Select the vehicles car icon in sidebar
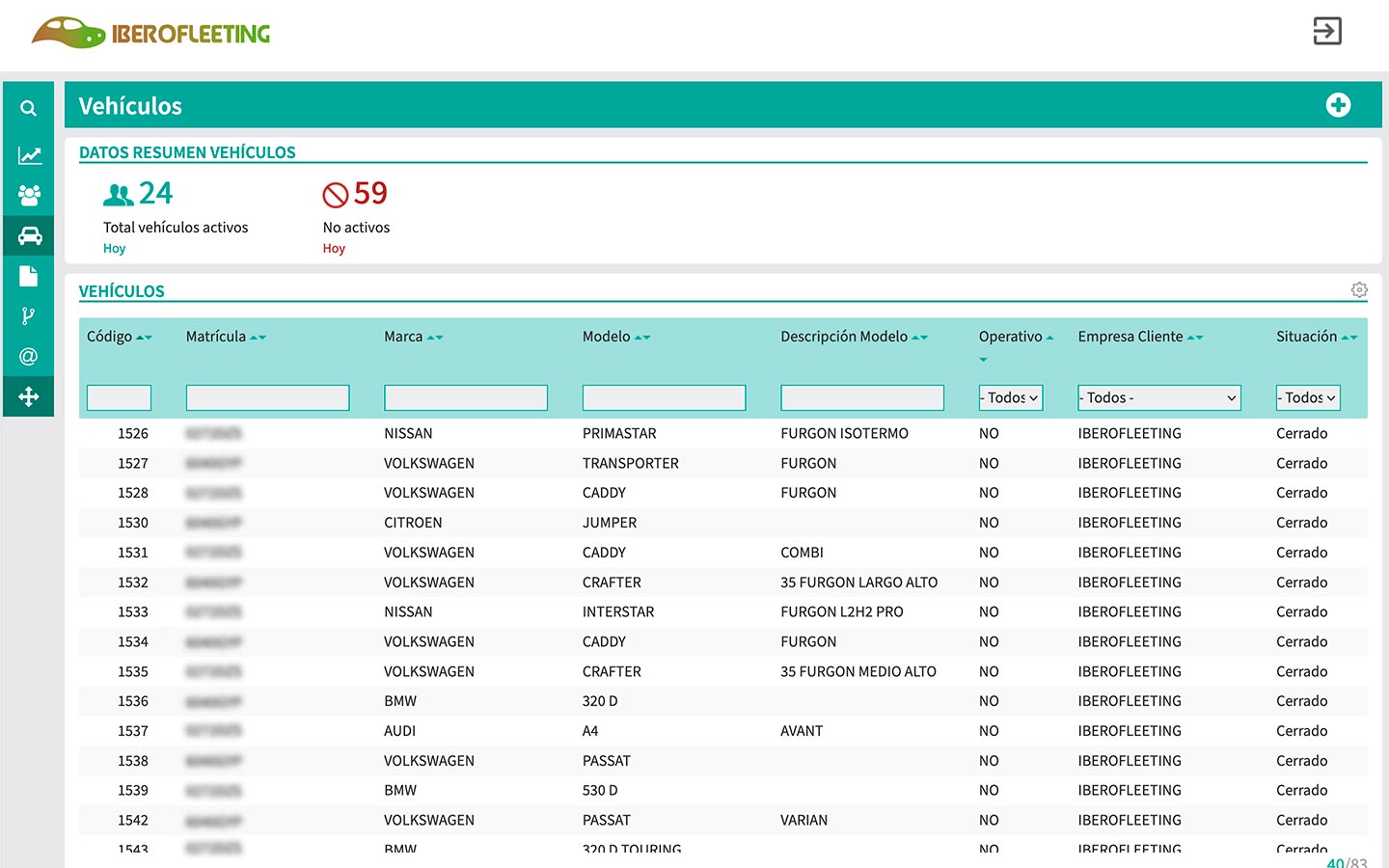1389x868 pixels. [x=29, y=235]
